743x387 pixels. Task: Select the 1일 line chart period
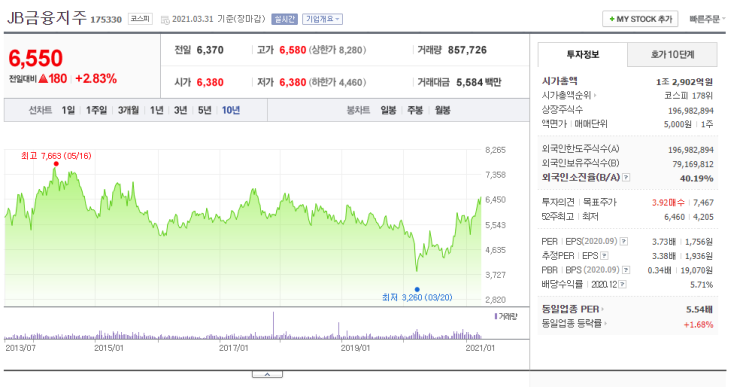68,110
